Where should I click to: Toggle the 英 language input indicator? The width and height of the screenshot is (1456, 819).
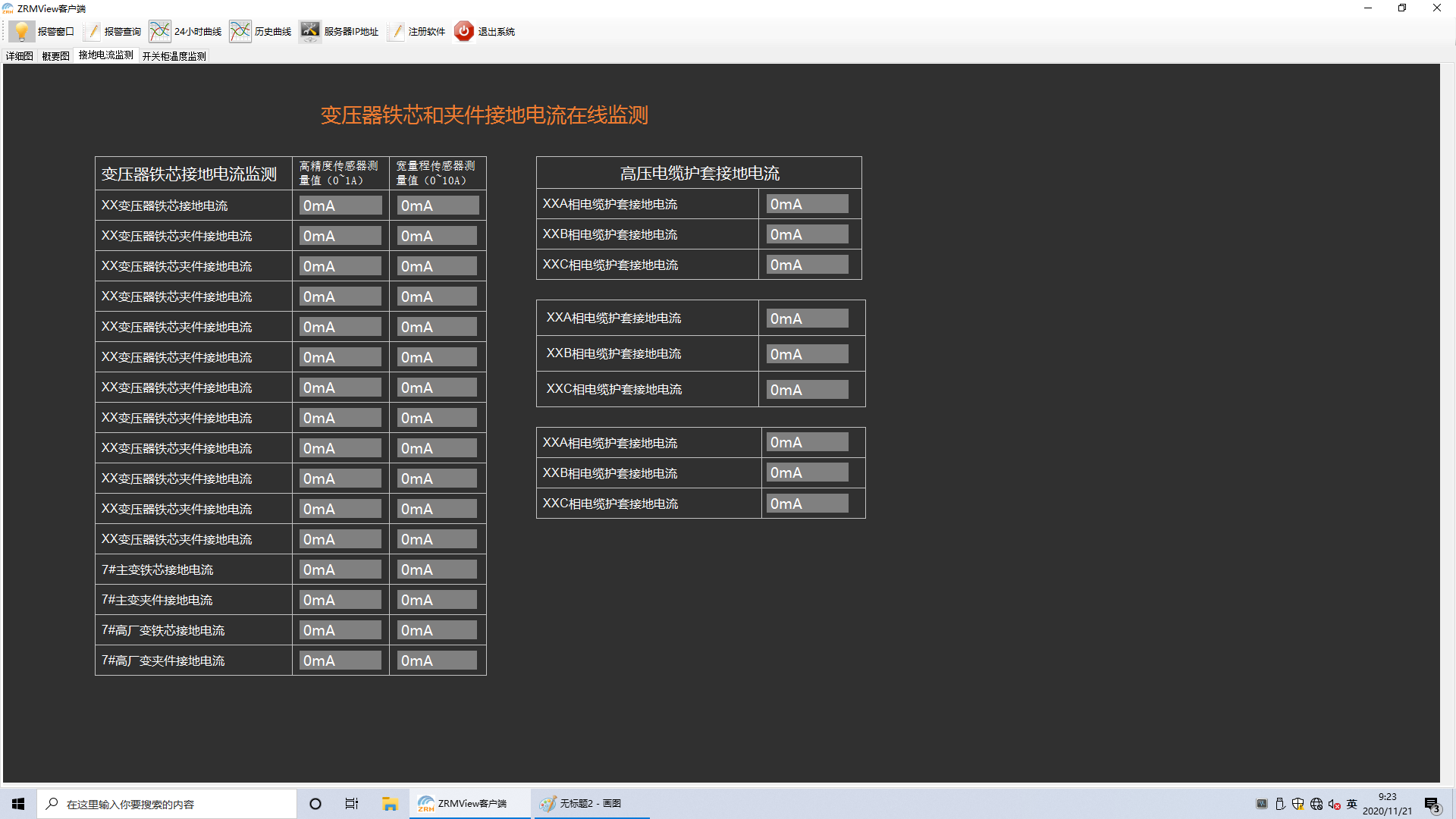coord(1351,803)
